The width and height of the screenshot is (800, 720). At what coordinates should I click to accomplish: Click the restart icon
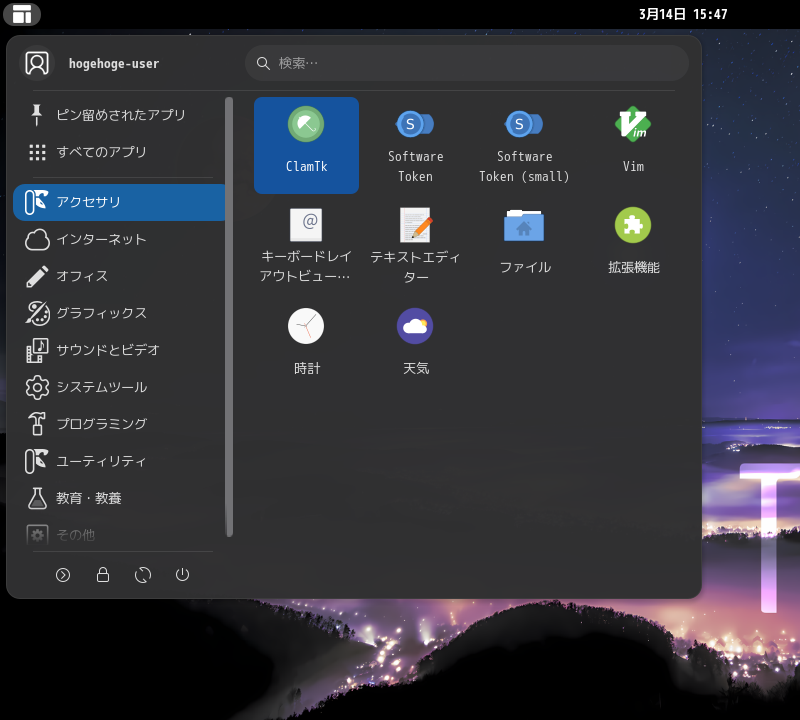[143, 575]
